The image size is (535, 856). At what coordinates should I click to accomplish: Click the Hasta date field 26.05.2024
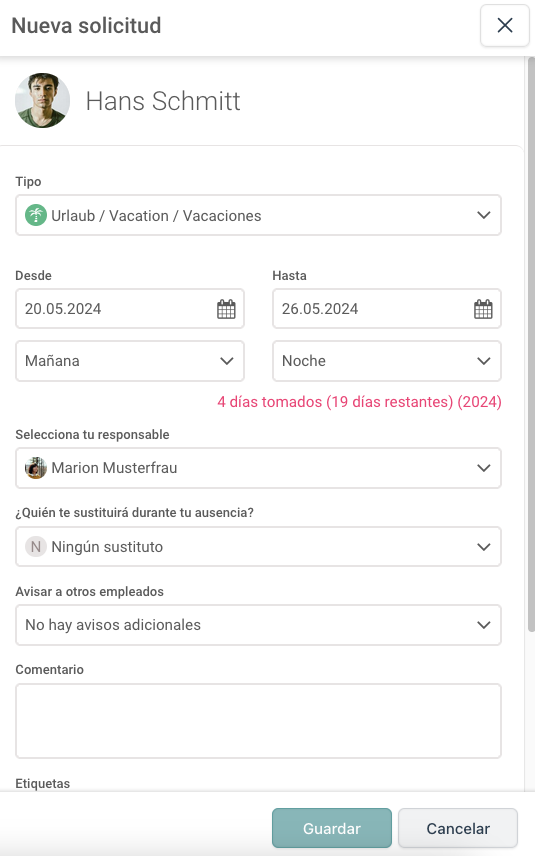[387, 309]
